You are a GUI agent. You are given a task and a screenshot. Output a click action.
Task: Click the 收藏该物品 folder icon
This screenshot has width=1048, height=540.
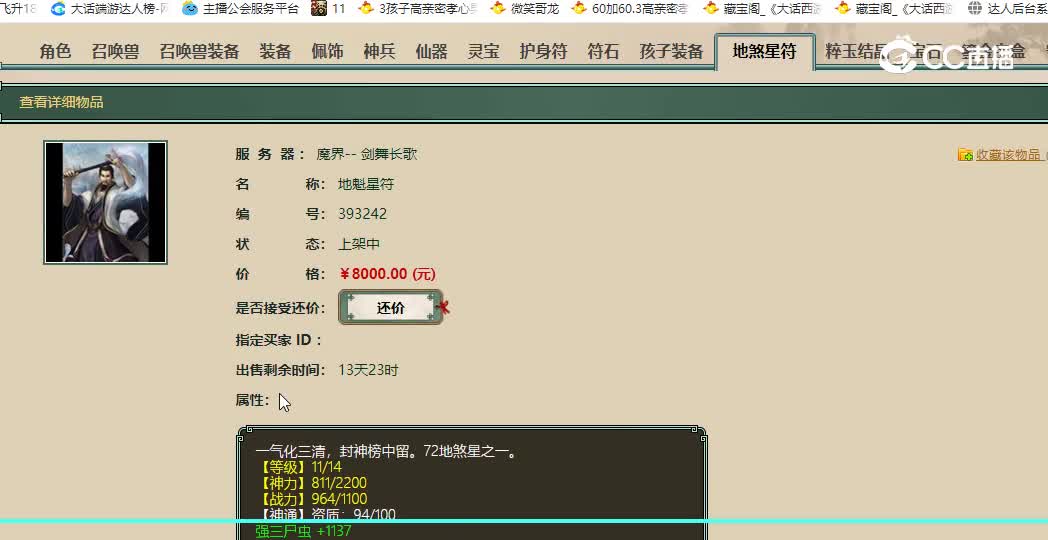click(x=965, y=154)
